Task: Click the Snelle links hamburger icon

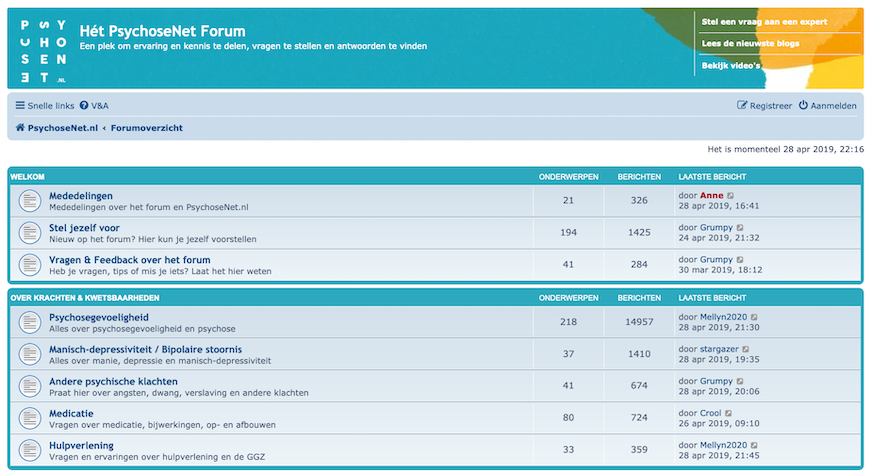Action: click(20, 105)
